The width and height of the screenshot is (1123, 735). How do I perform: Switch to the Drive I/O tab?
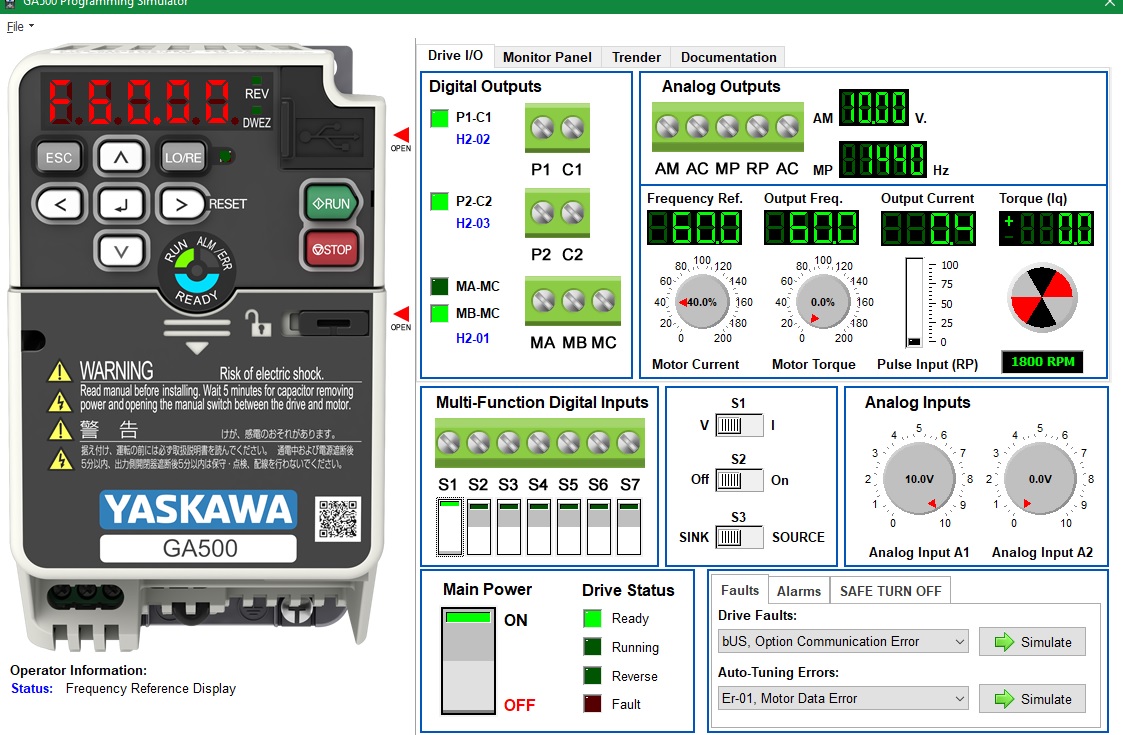point(456,56)
